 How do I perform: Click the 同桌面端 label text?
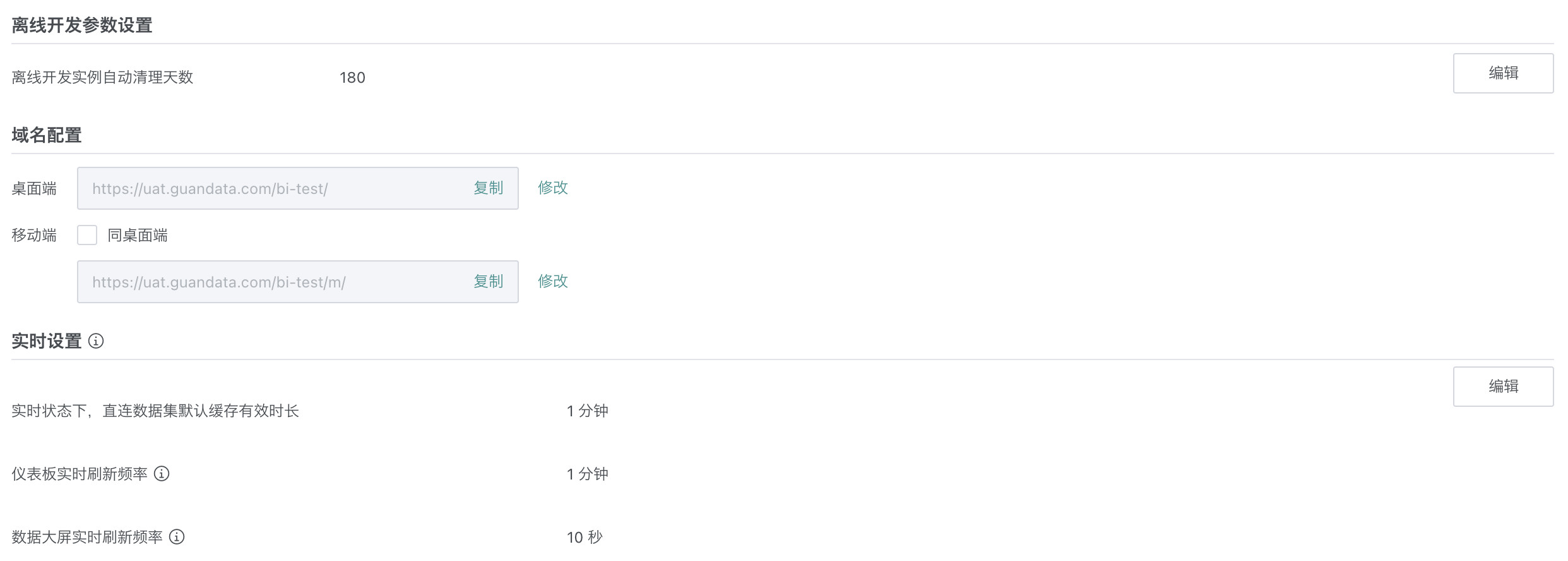click(x=138, y=236)
